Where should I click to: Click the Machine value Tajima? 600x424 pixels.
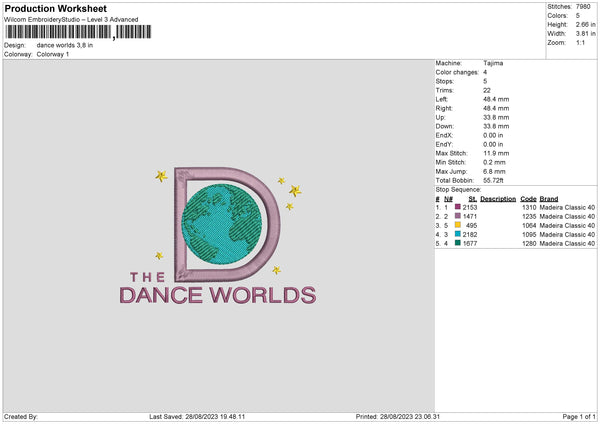pyautogui.click(x=493, y=62)
